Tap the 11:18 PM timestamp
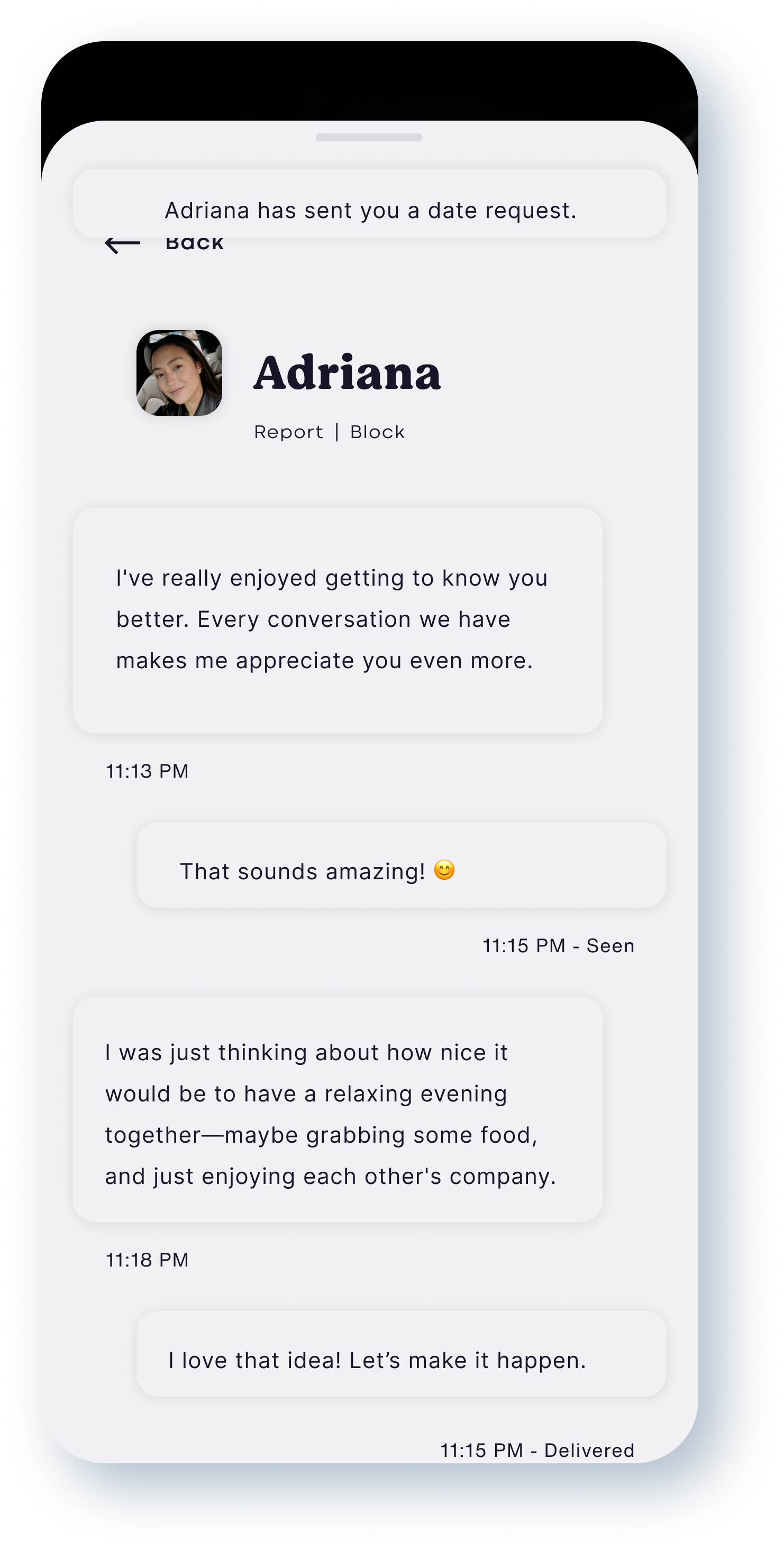The height and width of the screenshot is (1549, 784). pyautogui.click(x=147, y=1260)
